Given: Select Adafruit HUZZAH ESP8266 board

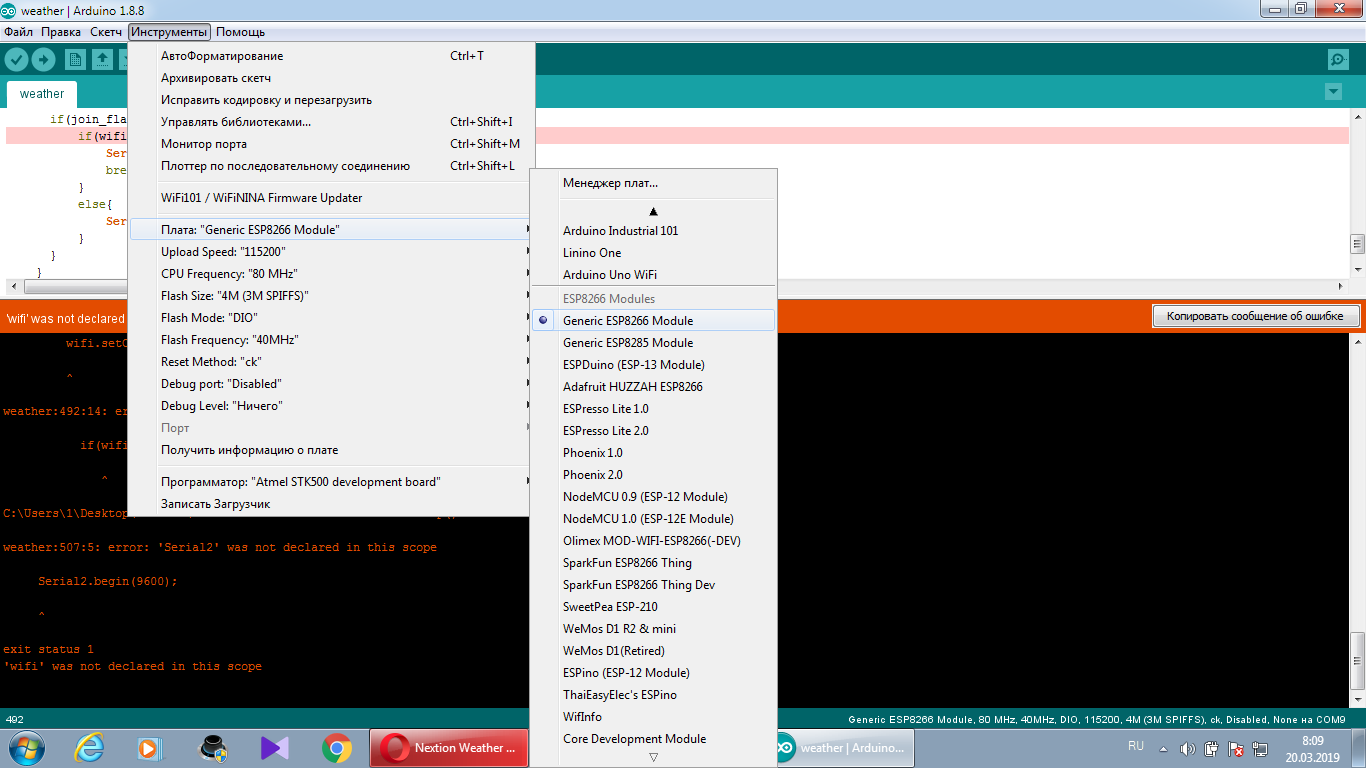Looking at the screenshot, I should pos(653,387).
